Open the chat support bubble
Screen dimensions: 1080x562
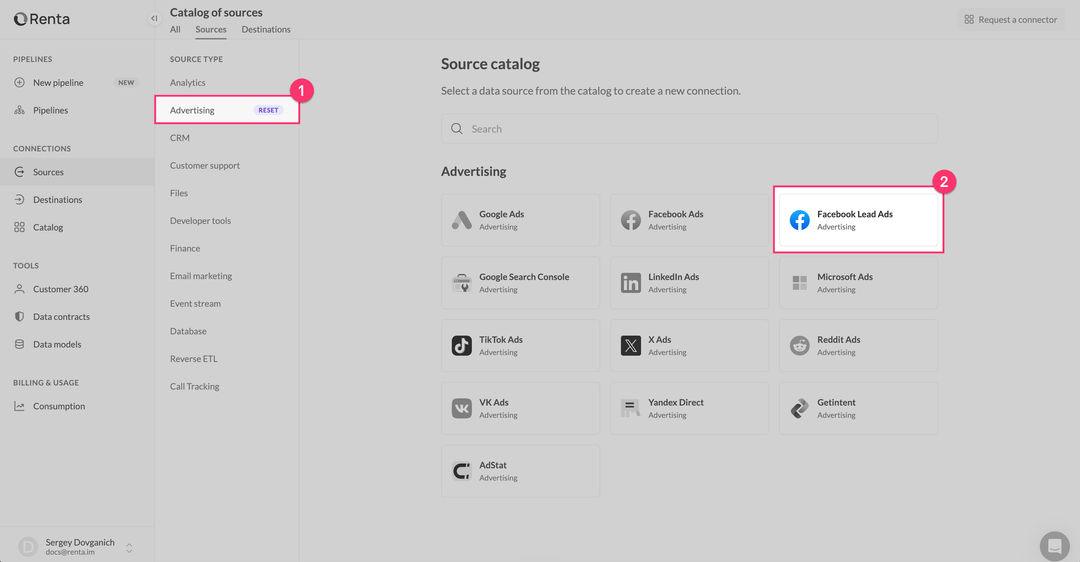click(x=1055, y=546)
